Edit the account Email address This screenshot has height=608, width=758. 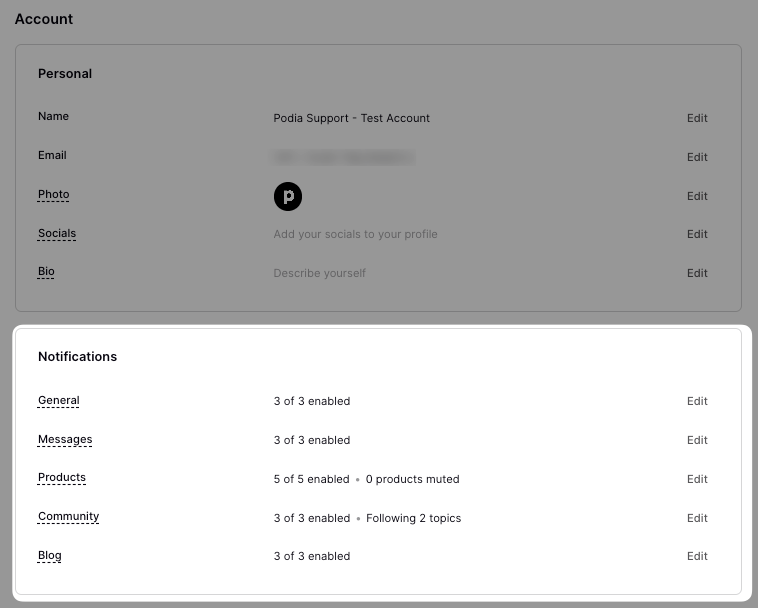[x=697, y=157]
